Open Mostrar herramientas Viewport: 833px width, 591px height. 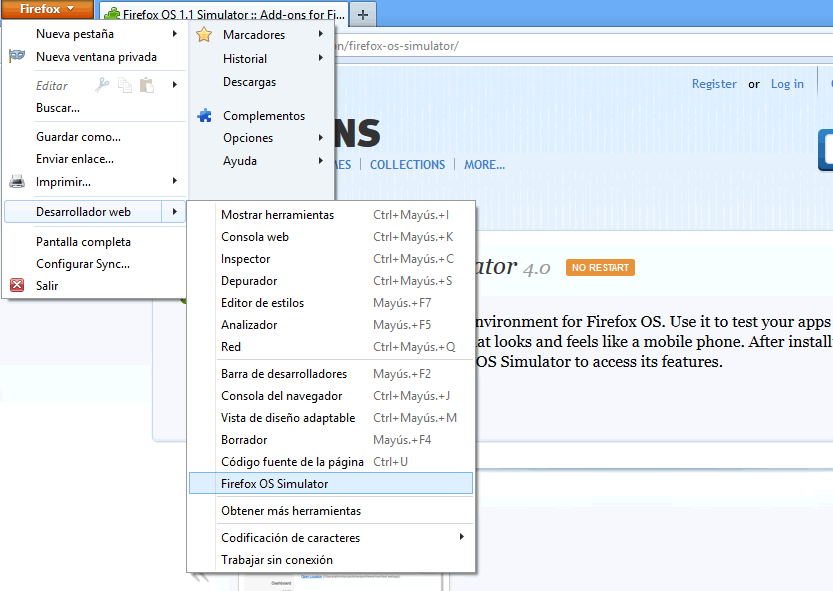coord(330,215)
